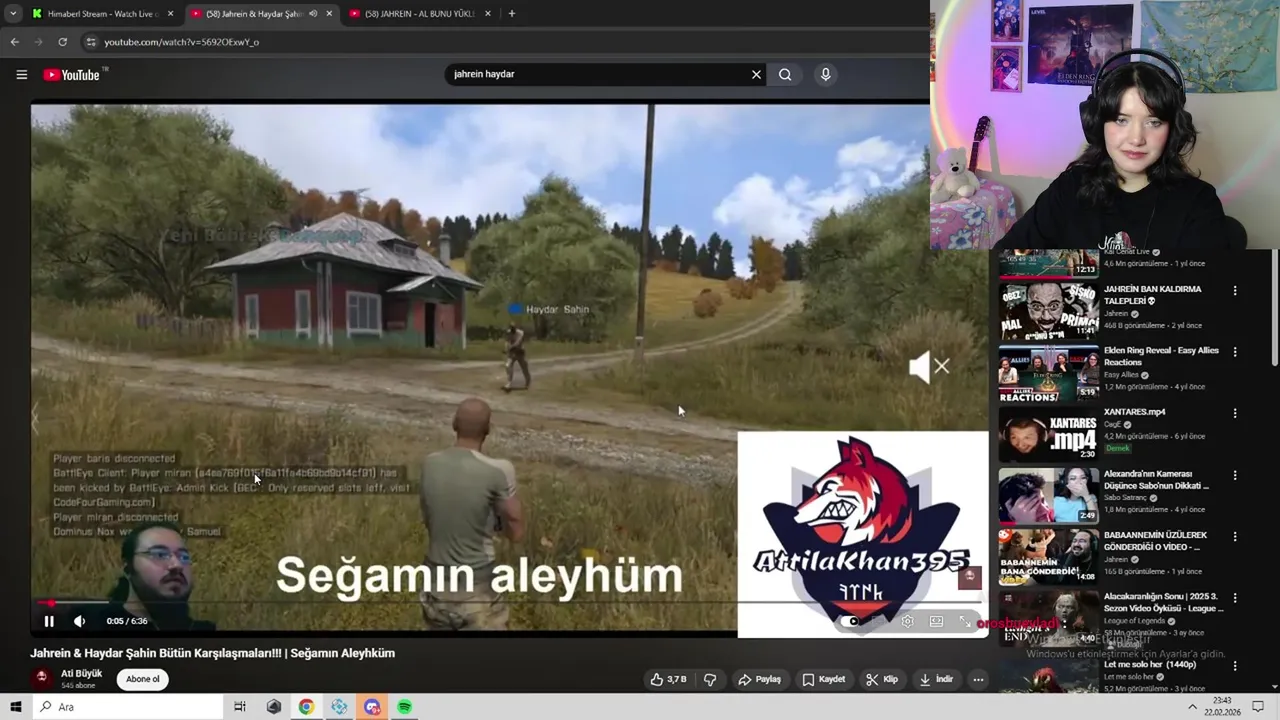Open player settings gear

point(907,621)
